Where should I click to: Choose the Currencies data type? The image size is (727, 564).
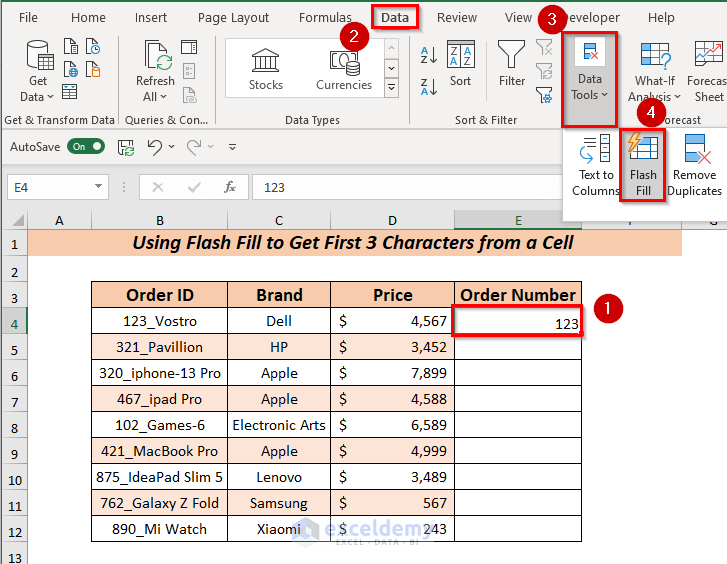tap(343, 69)
